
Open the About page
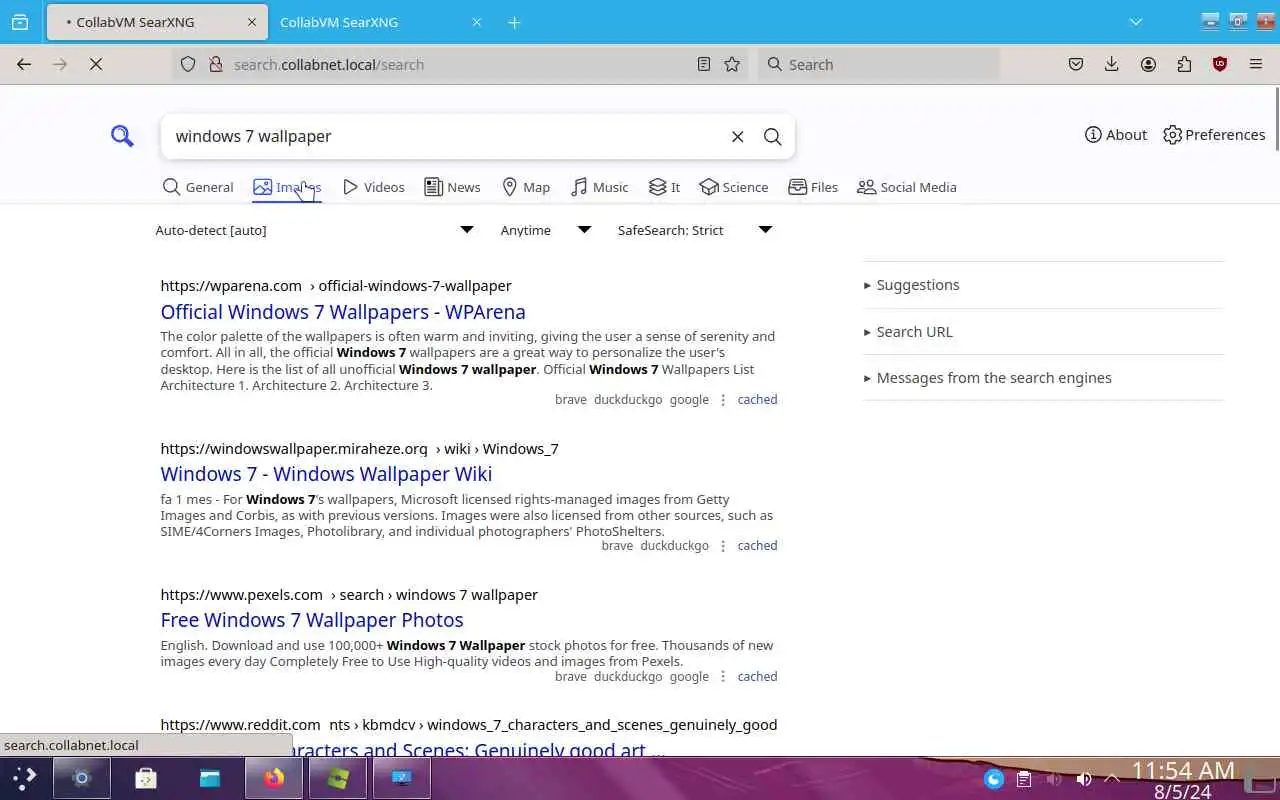click(x=1116, y=135)
